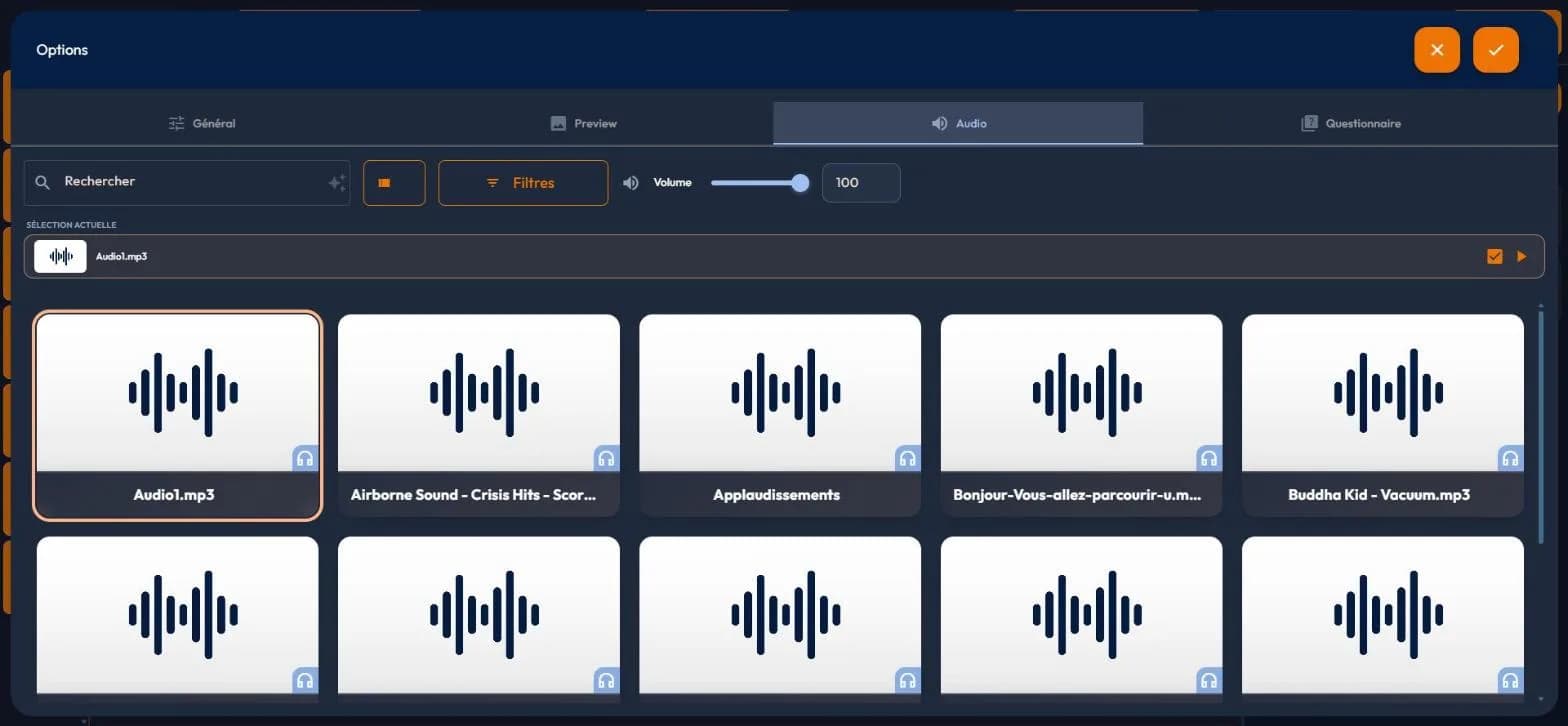Play the currently selected Audio1.mp3

tap(1522, 257)
